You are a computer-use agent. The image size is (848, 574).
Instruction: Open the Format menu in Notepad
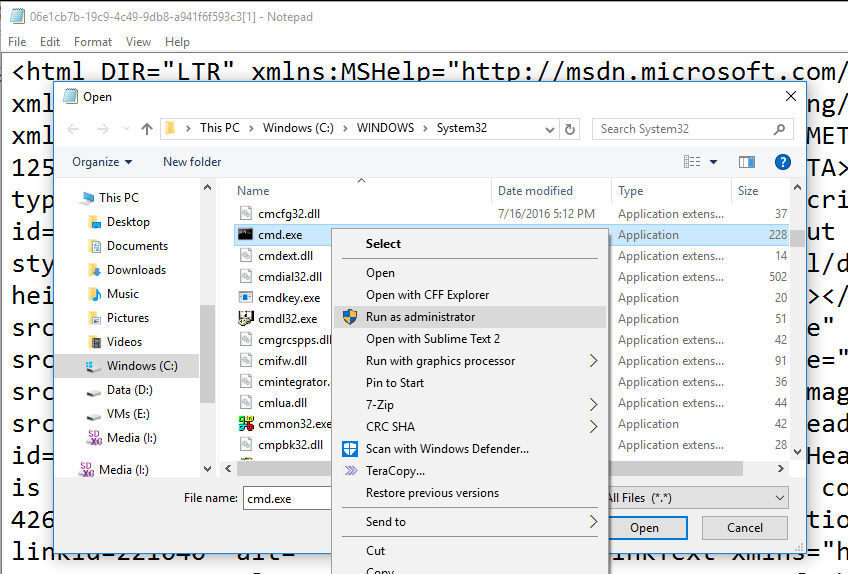[92, 42]
